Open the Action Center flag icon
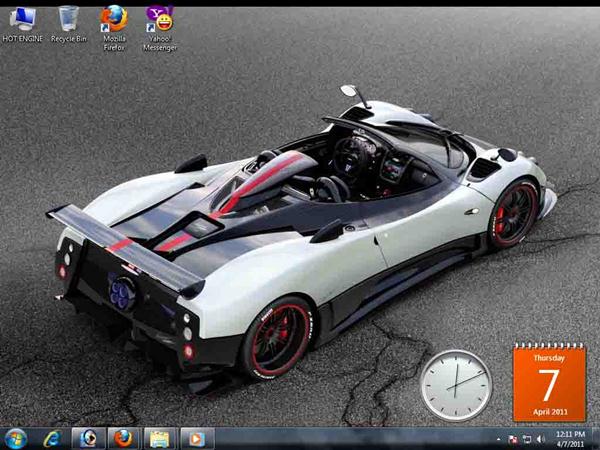The height and width of the screenshot is (450, 600). 512,439
